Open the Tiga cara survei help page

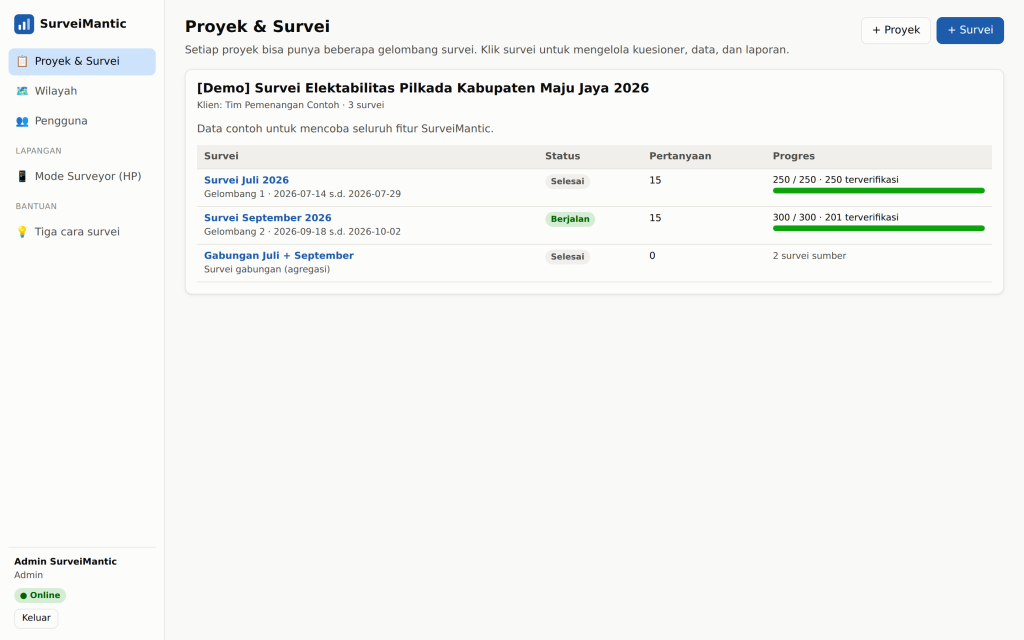pyautogui.click(x=82, y=232)
